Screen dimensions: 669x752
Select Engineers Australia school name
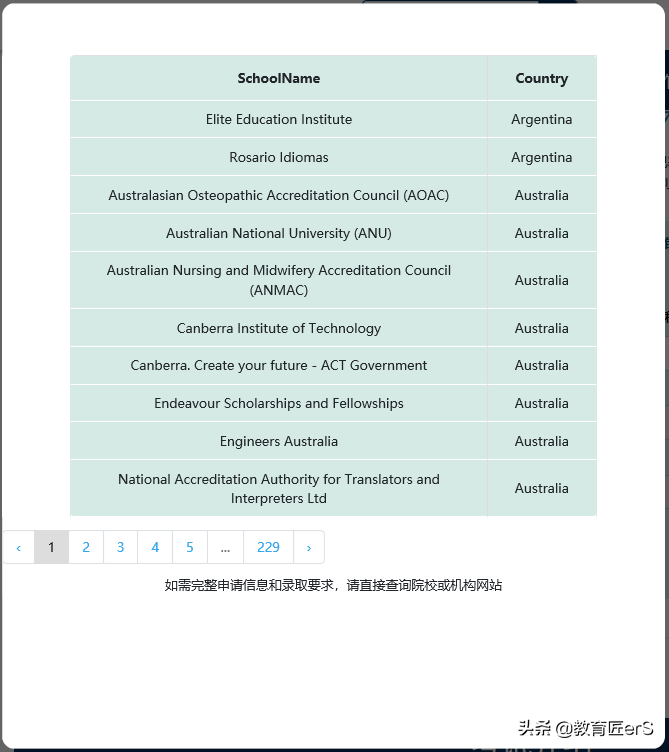coord(279,441)
